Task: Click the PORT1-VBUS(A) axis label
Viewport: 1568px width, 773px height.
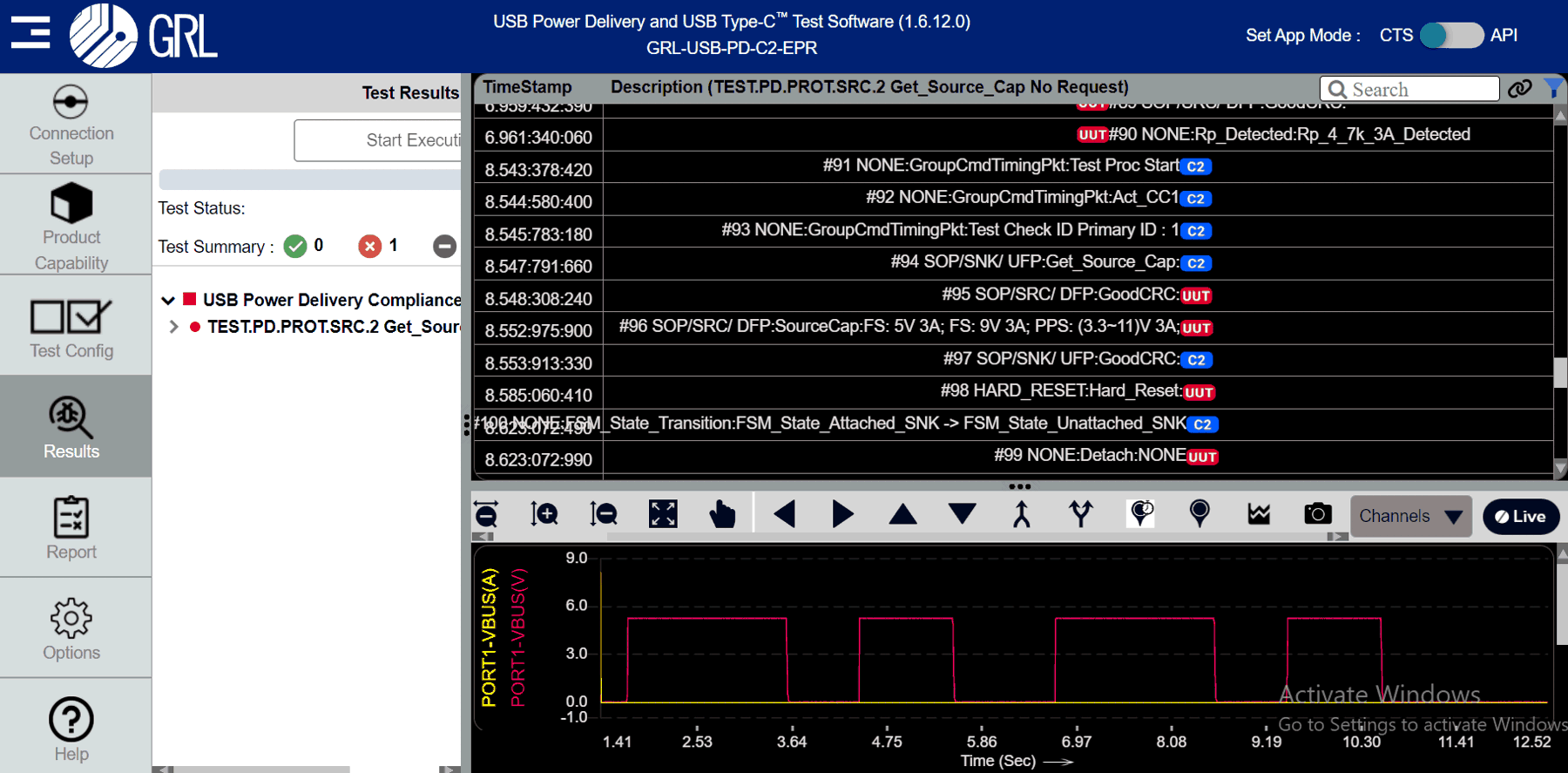Action: pos(489,637)
